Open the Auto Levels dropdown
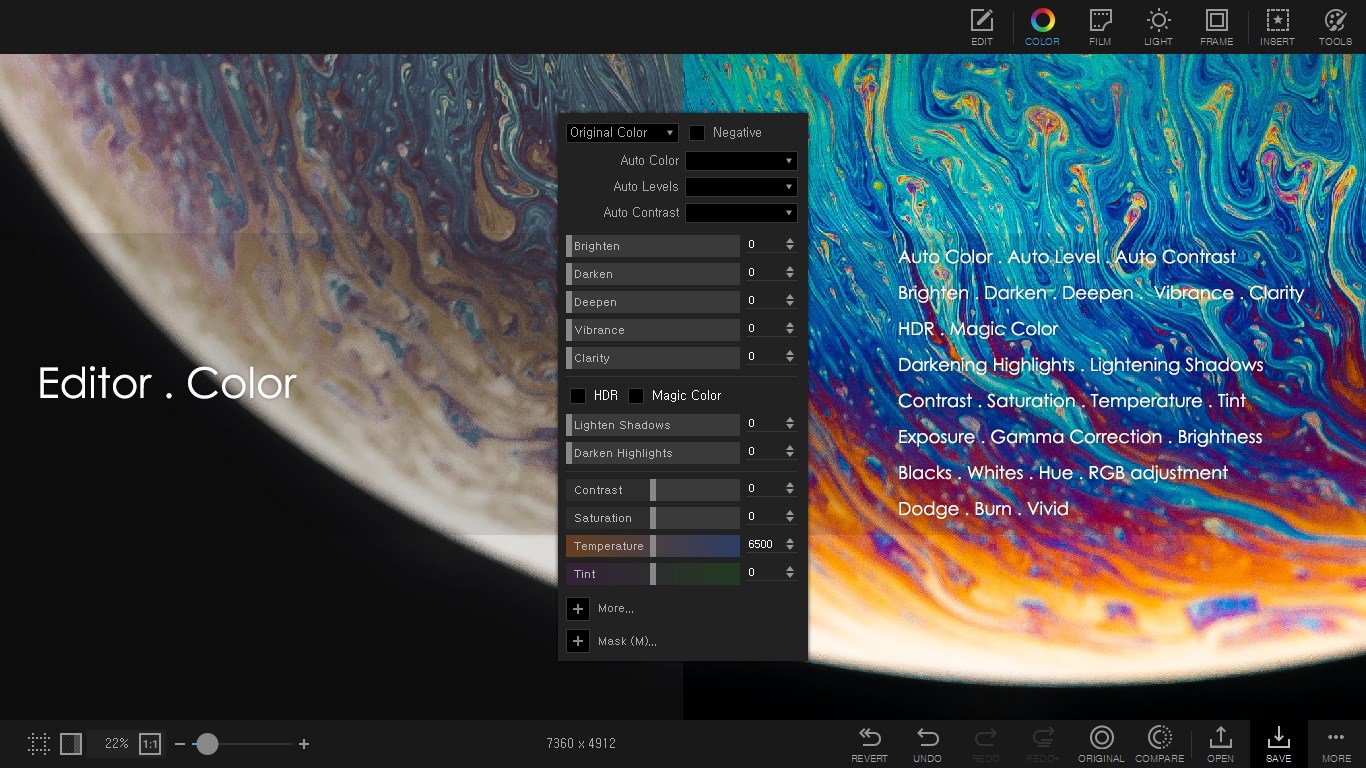1366x768 pixels. click(x=741, y=186)
